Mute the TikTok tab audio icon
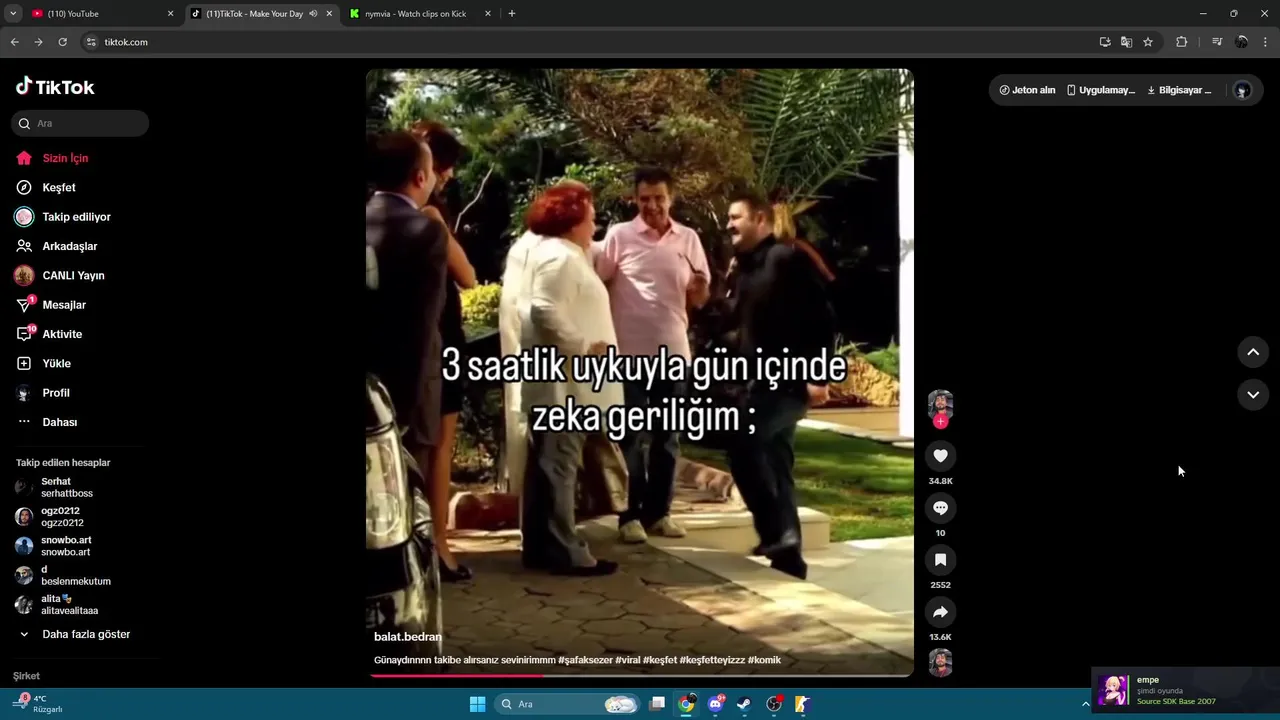Screen dimensions: 1280x720 click(313, 14)
